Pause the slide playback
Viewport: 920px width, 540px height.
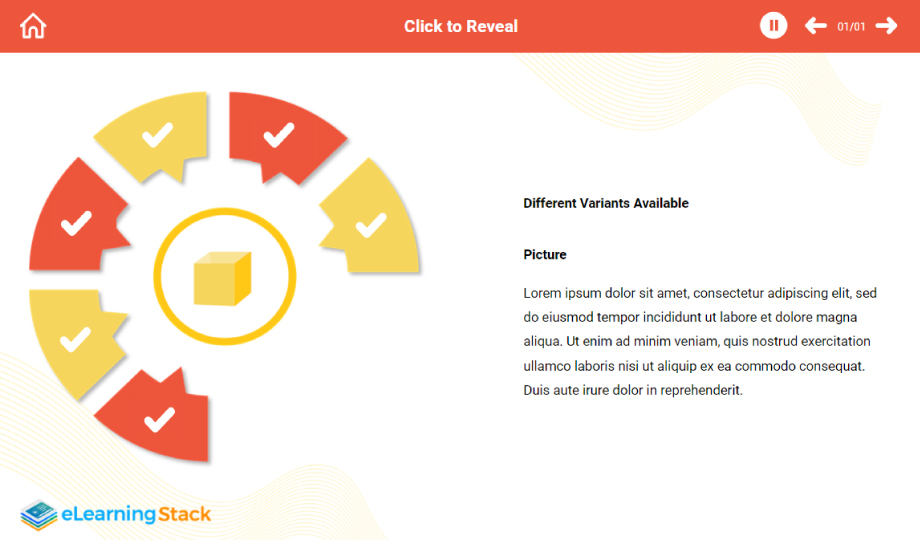[x=773, y=26]
